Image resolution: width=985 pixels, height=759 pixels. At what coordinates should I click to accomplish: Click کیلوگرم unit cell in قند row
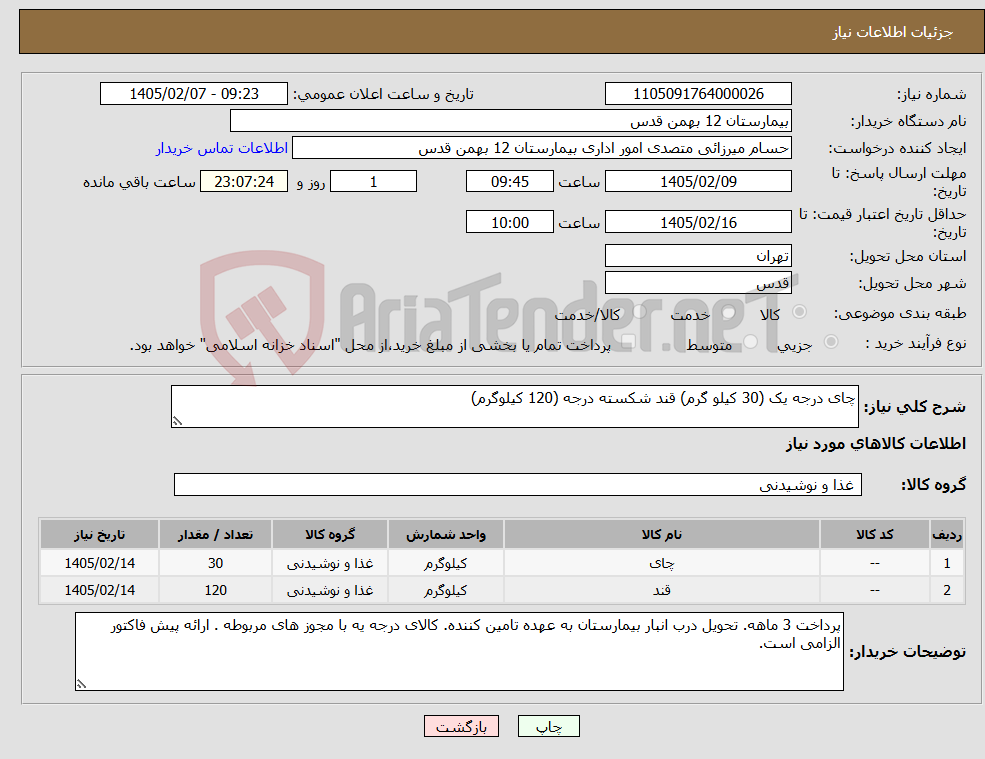[x=445, y=590]
